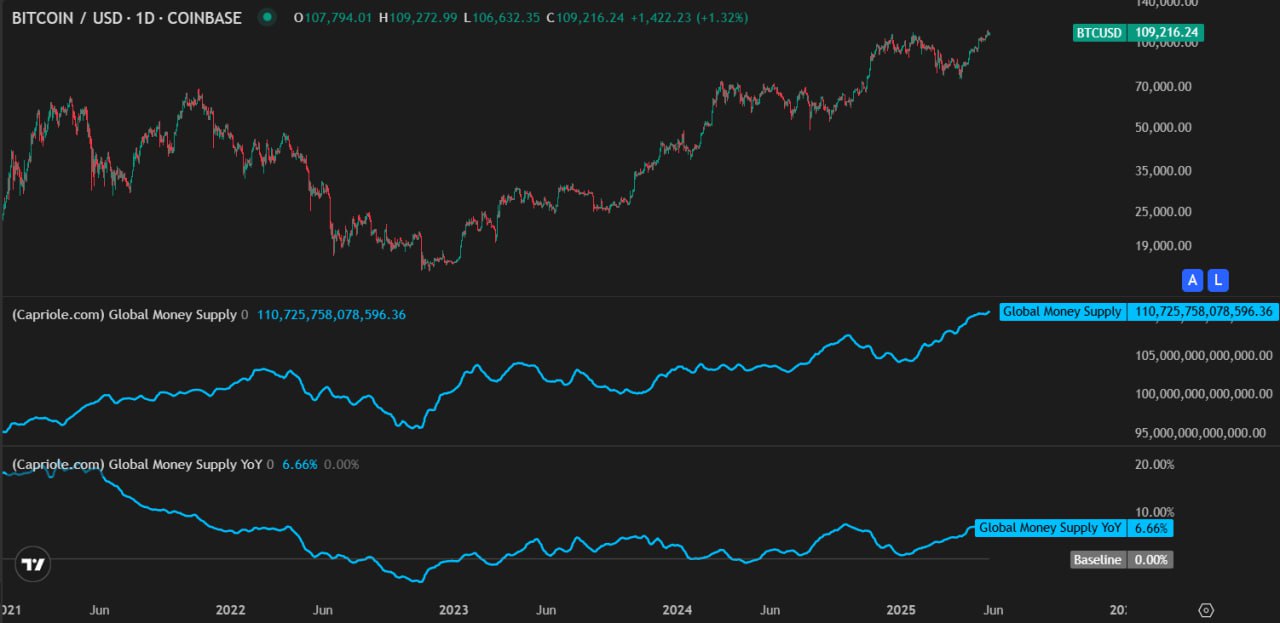Click the high value H109,272.99
This screenshot has width=1280, height=623.
click(418, 18)
